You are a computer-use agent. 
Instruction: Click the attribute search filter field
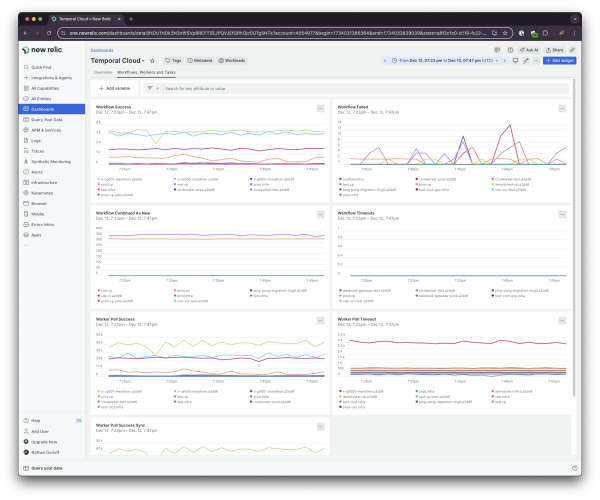pos(250,88)
